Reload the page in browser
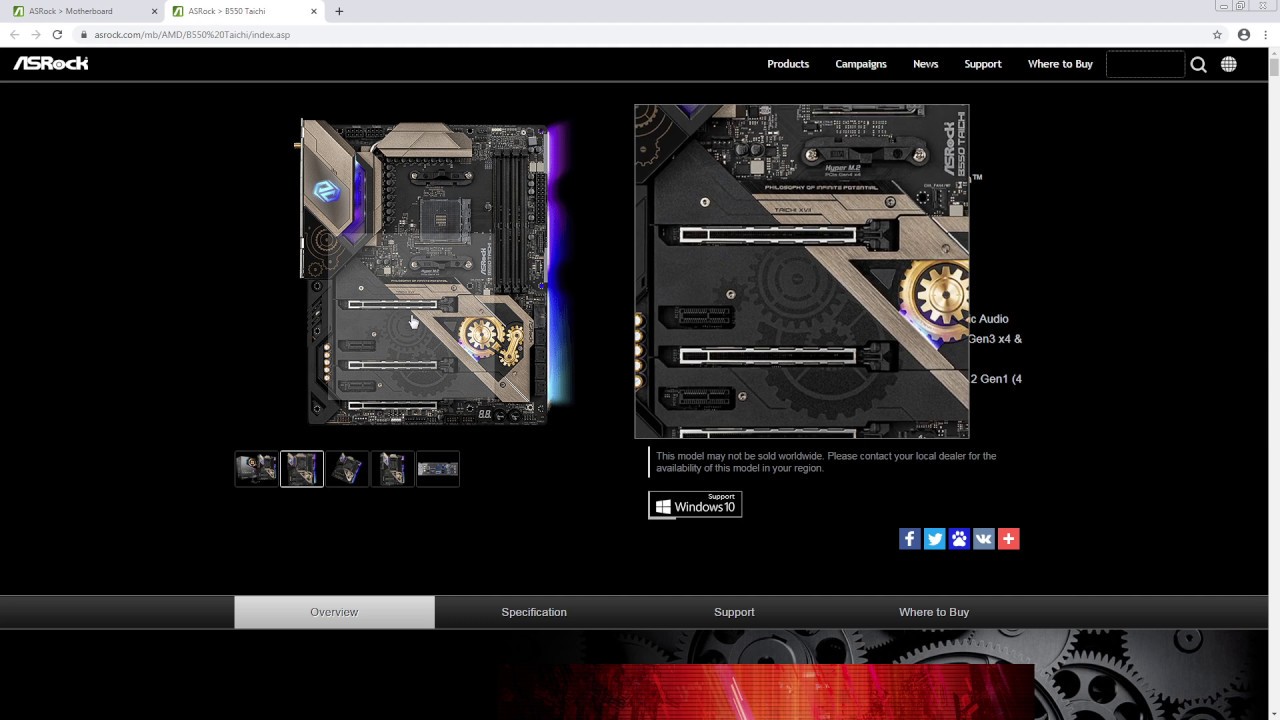Image resolution: width=1280 pixels, height=720 pixels. [x=57, y=34]
